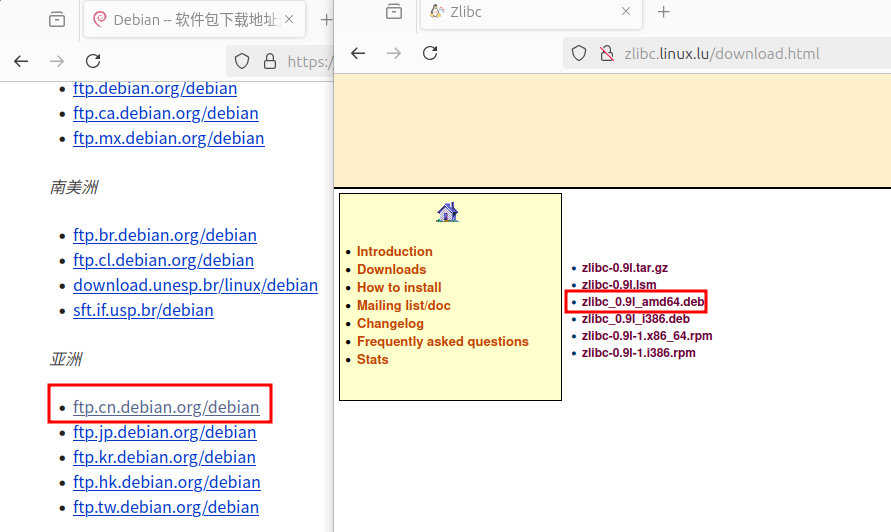Click the shield icon in Debian address bar

tap(242, 61)
